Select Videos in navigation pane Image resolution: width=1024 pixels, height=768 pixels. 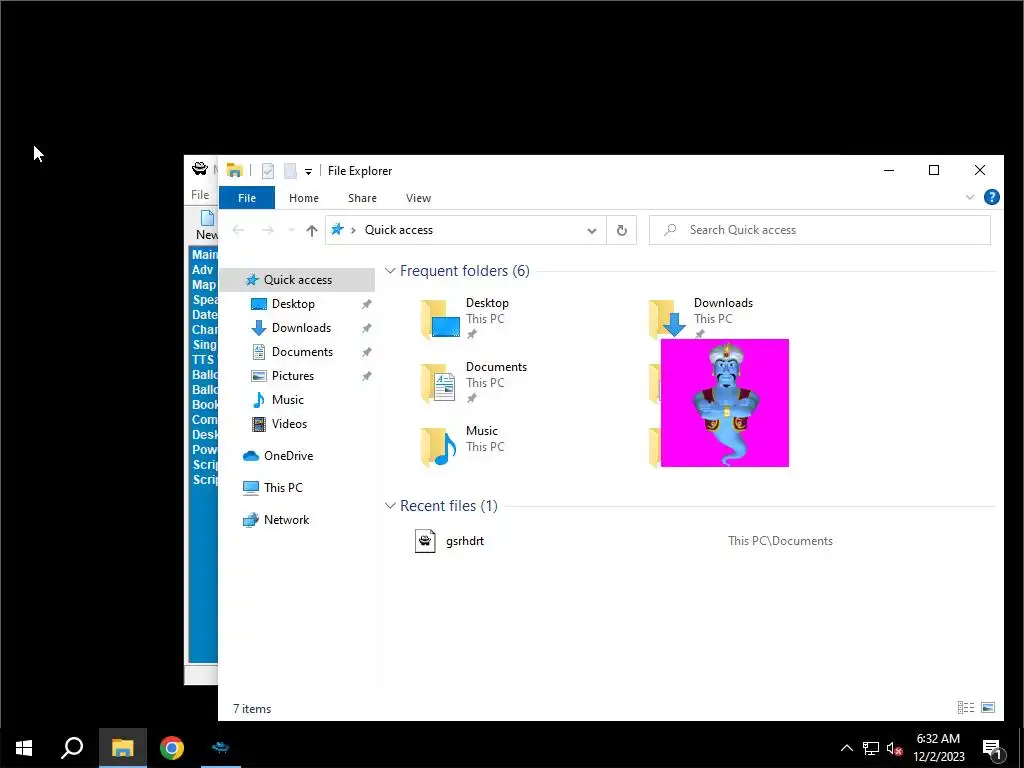point(289,424)
